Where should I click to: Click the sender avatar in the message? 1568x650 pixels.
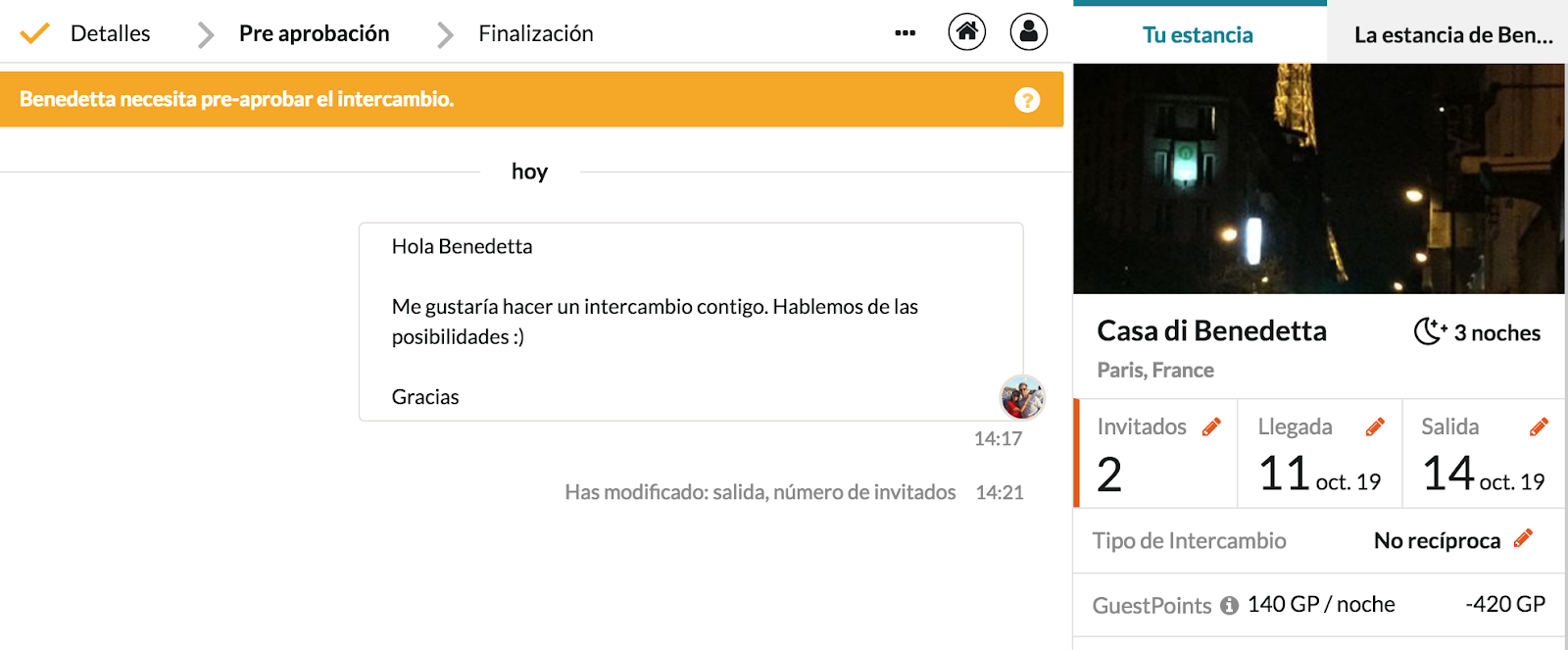pos(1021,397)
